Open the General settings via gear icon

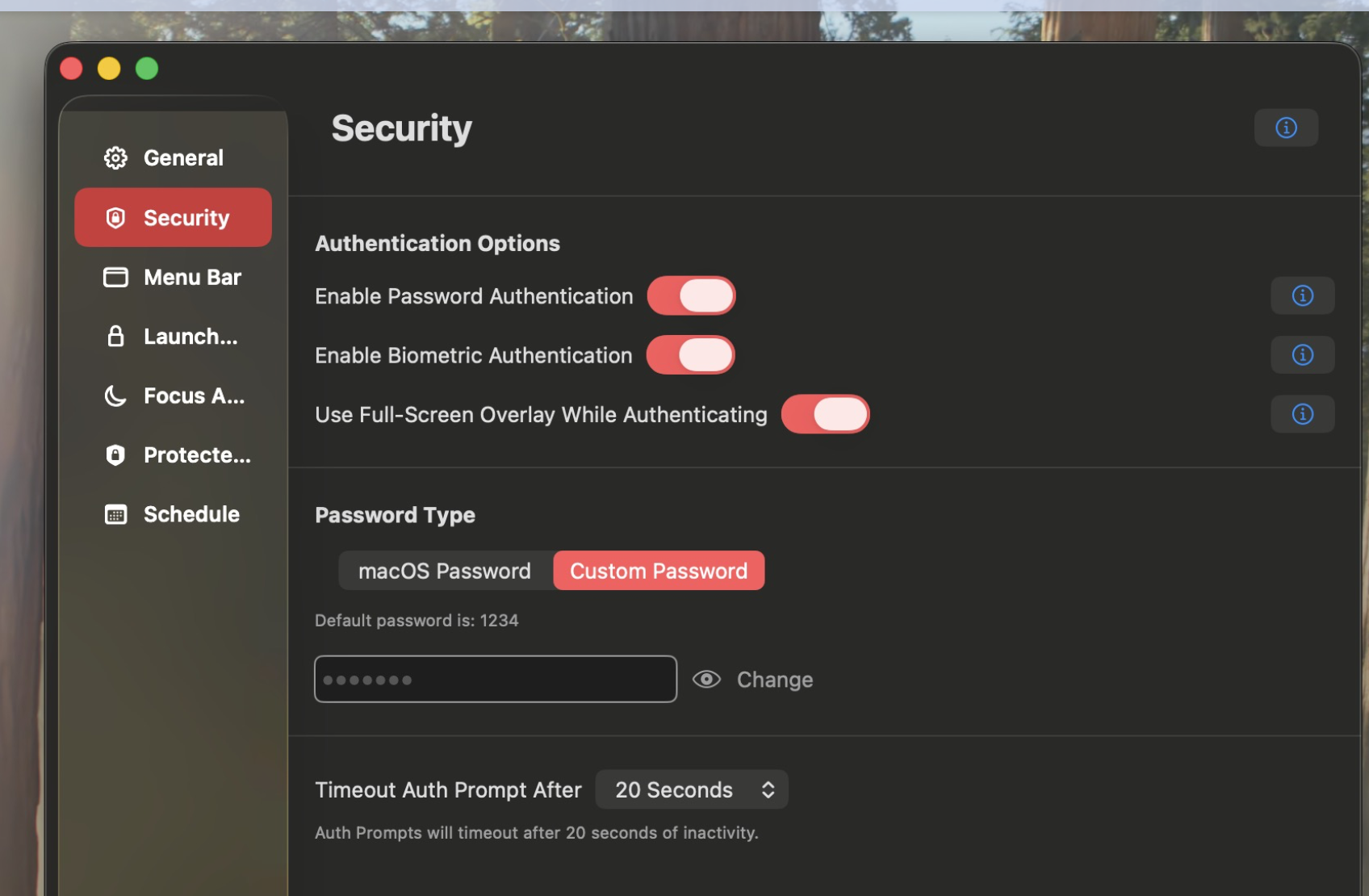click(x=115, y=157)
